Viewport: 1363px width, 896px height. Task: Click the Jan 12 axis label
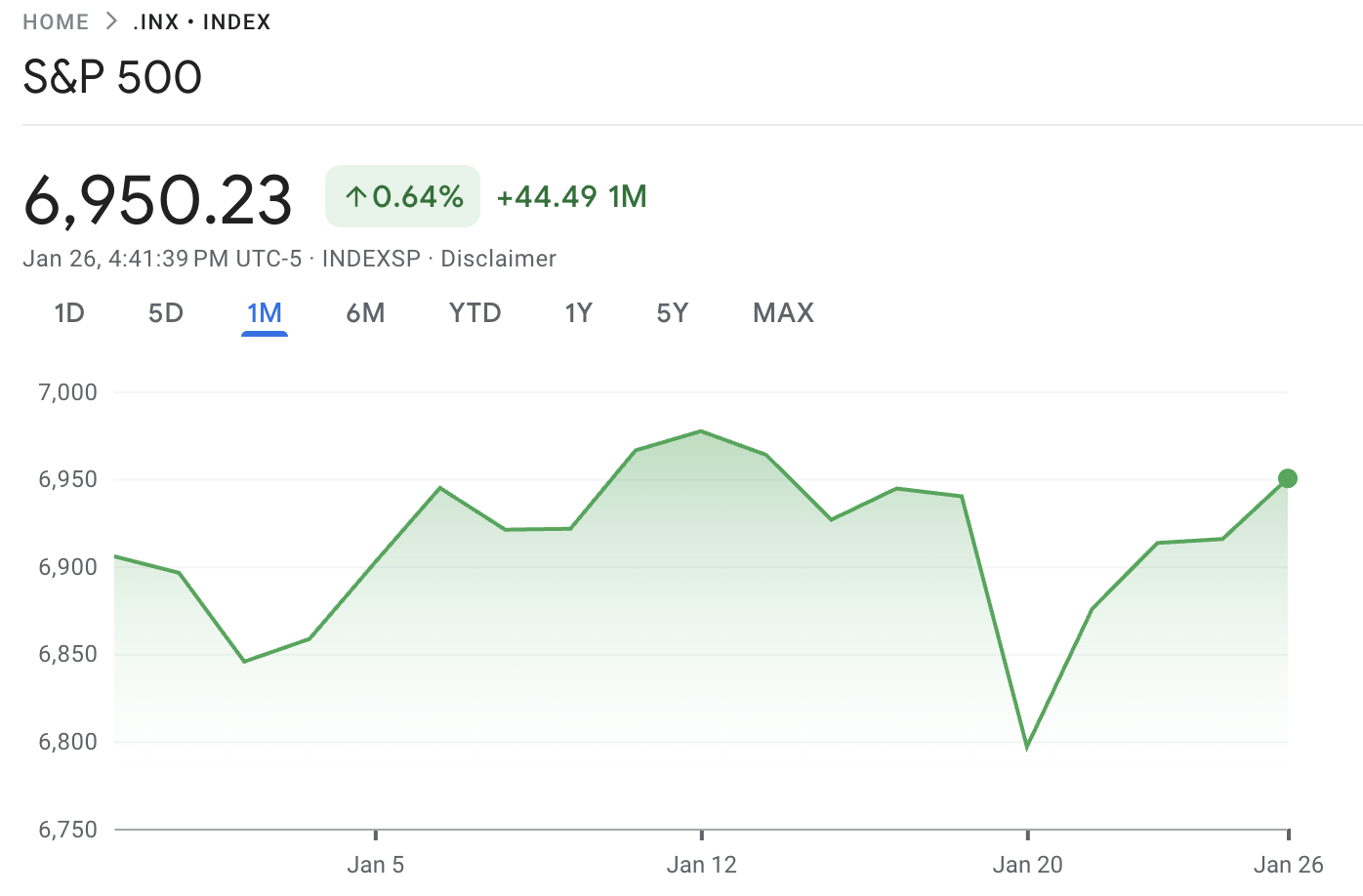[x=702, y=865]
